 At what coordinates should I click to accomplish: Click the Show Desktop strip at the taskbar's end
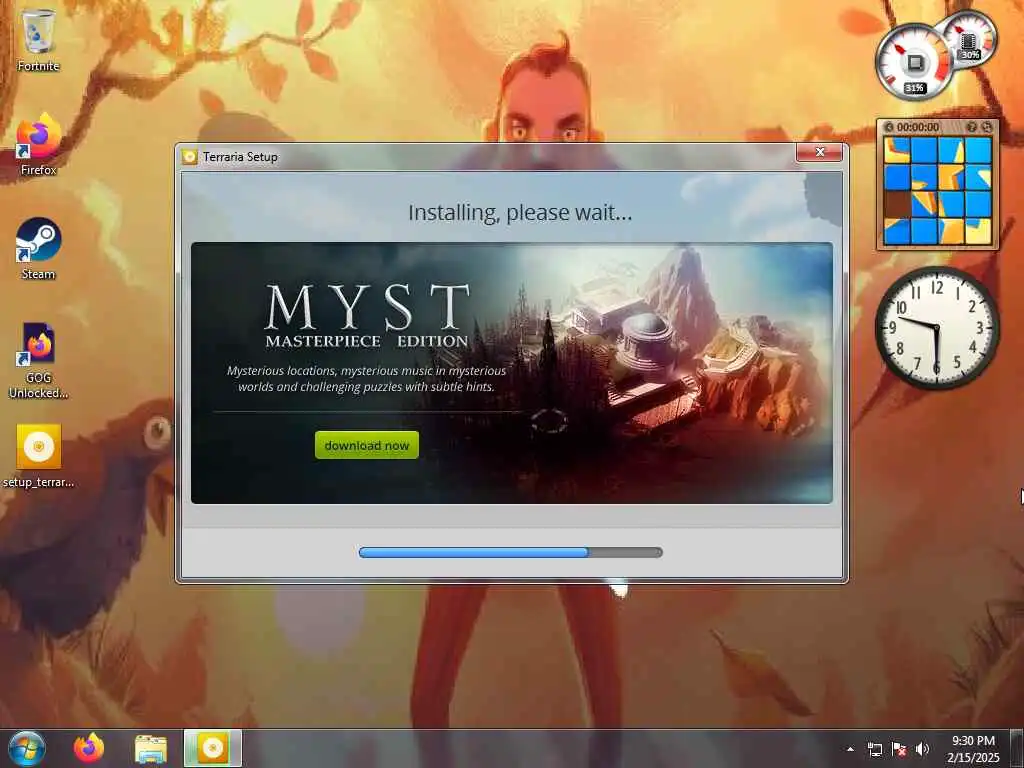click(1017, 748)
